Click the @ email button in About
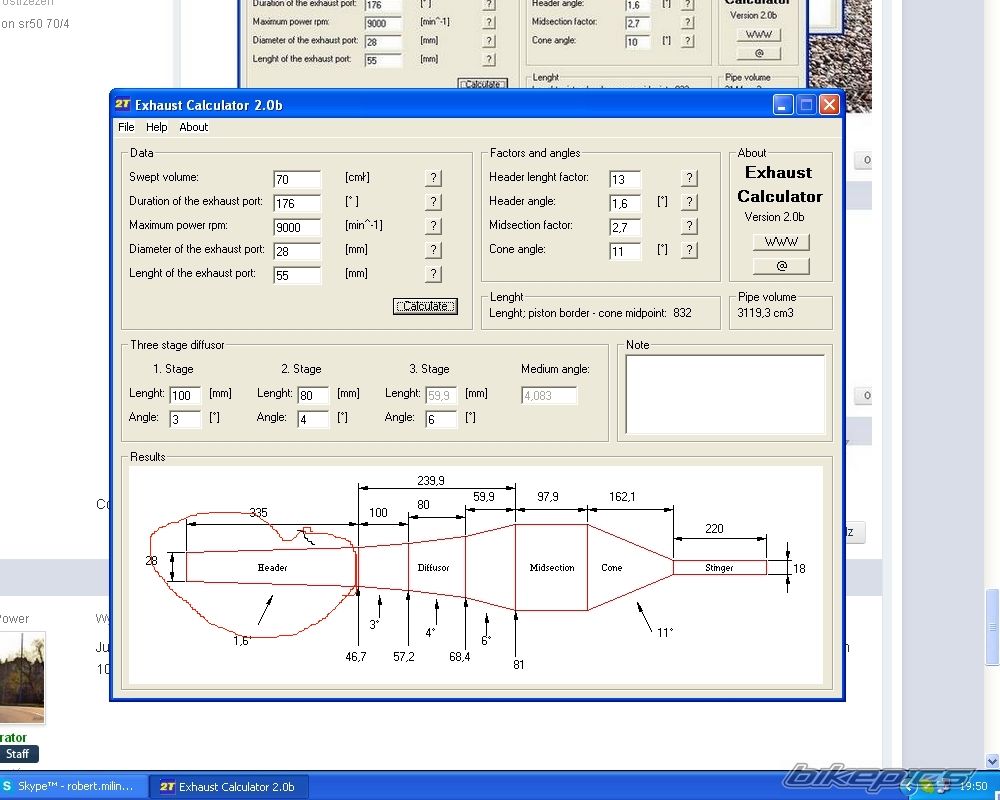 [781, 266]
